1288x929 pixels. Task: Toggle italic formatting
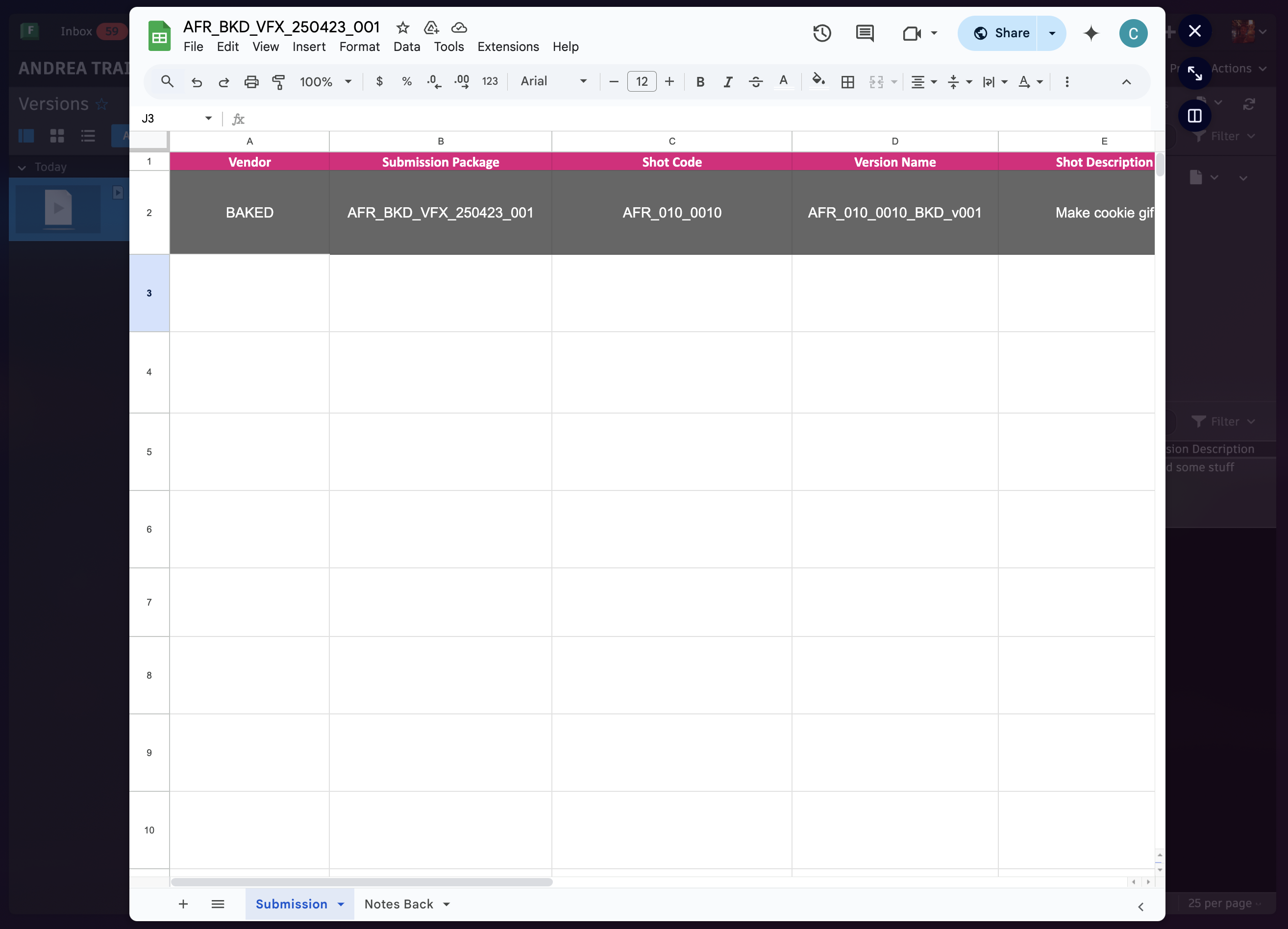[x=727, y=82]
